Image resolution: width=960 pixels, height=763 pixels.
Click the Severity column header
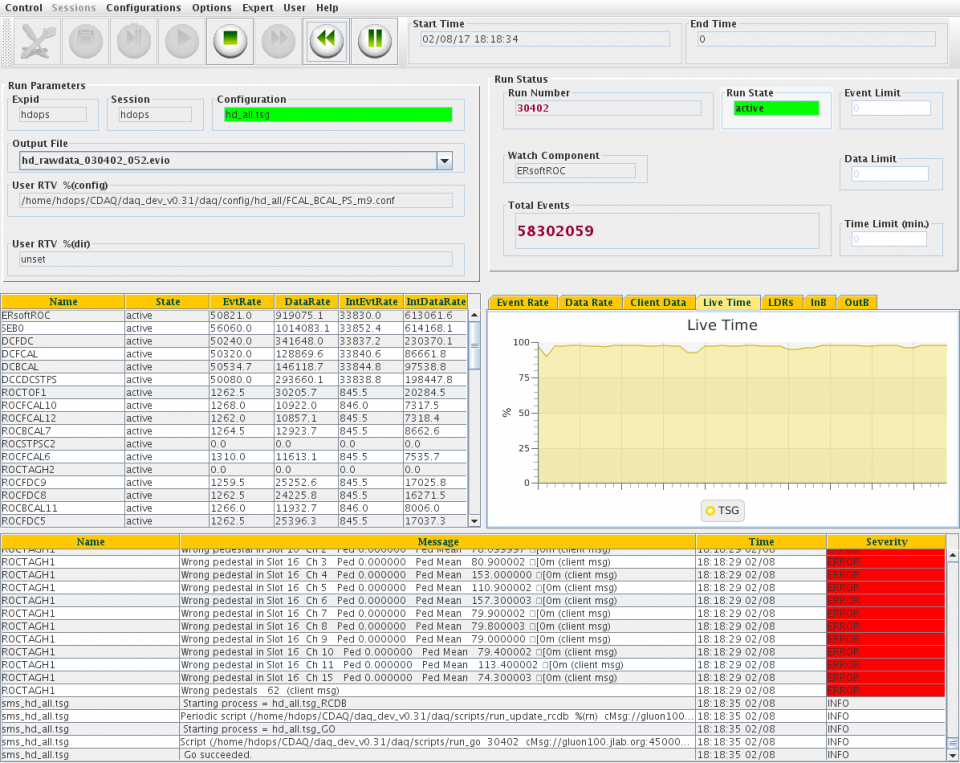pyautogui.click(x=886, y=542)
